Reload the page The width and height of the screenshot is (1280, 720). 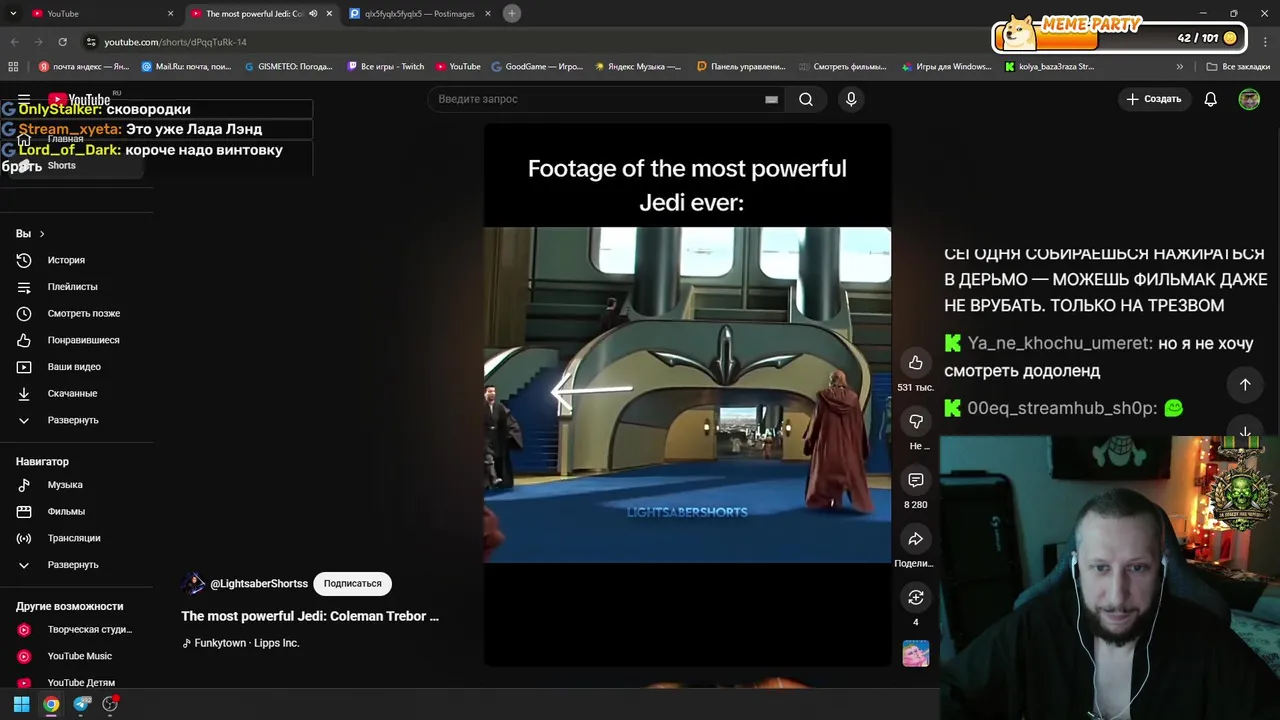pos(62,42)
